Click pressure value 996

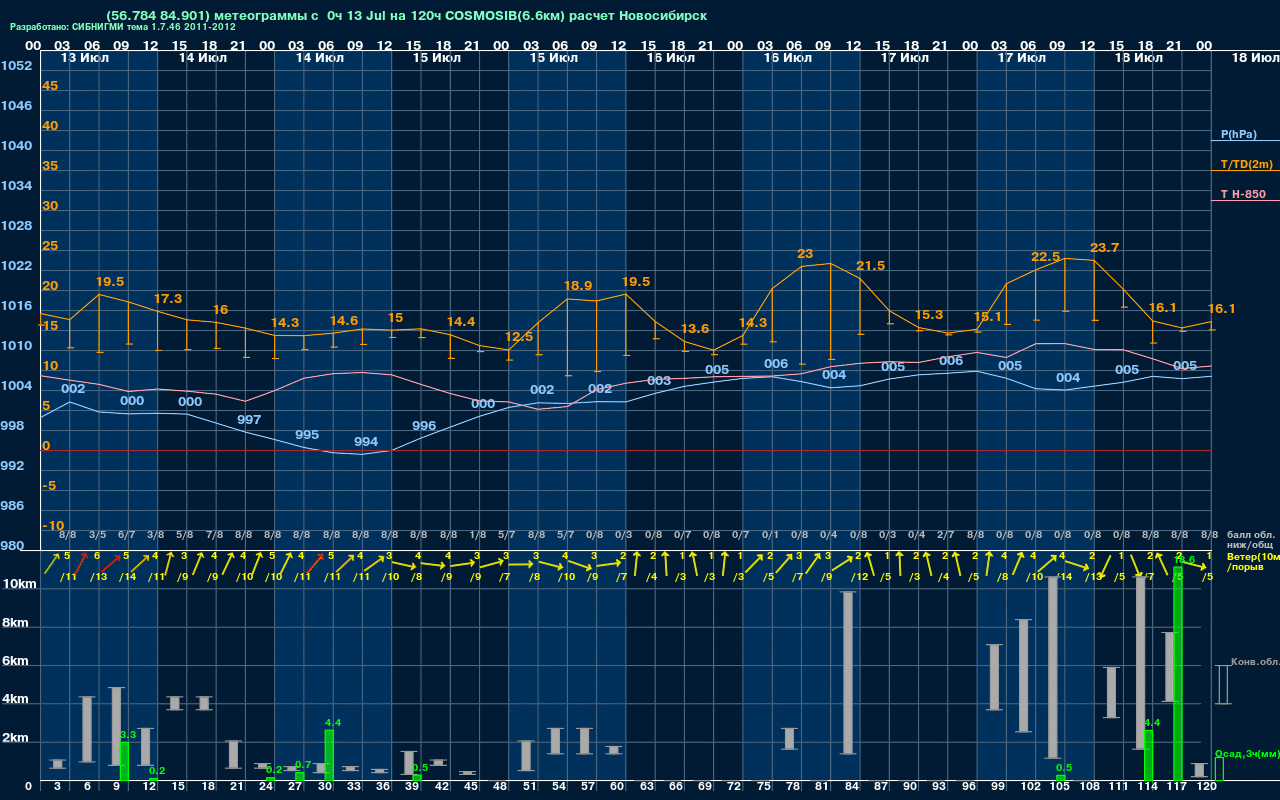[x=424, y=425]
